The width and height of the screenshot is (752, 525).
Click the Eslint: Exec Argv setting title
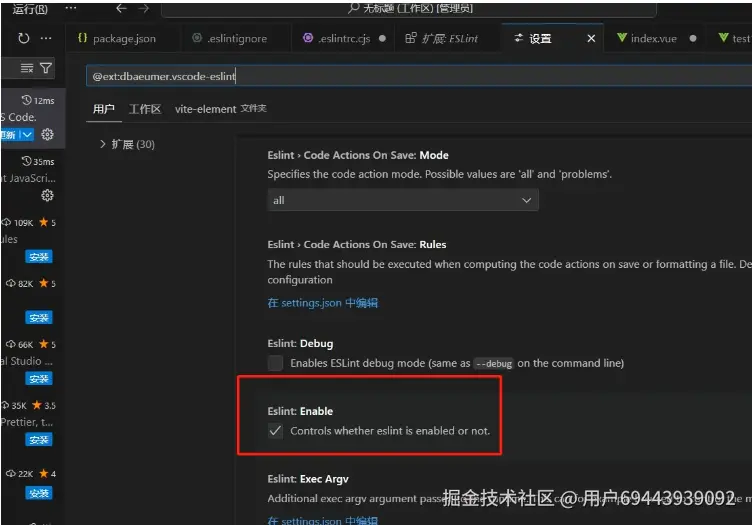point(308,479)
